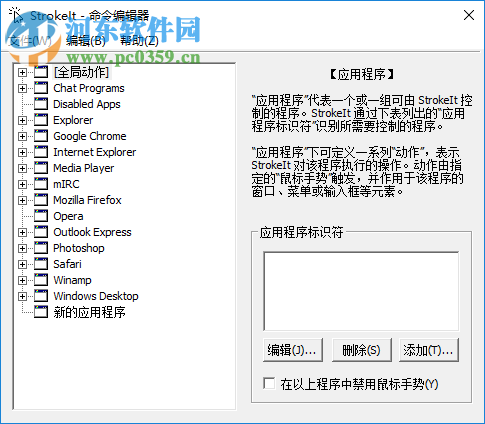Screen dimensions: 485x424
Task: Click the window icon beside Opera
Action: coord(41,216)
